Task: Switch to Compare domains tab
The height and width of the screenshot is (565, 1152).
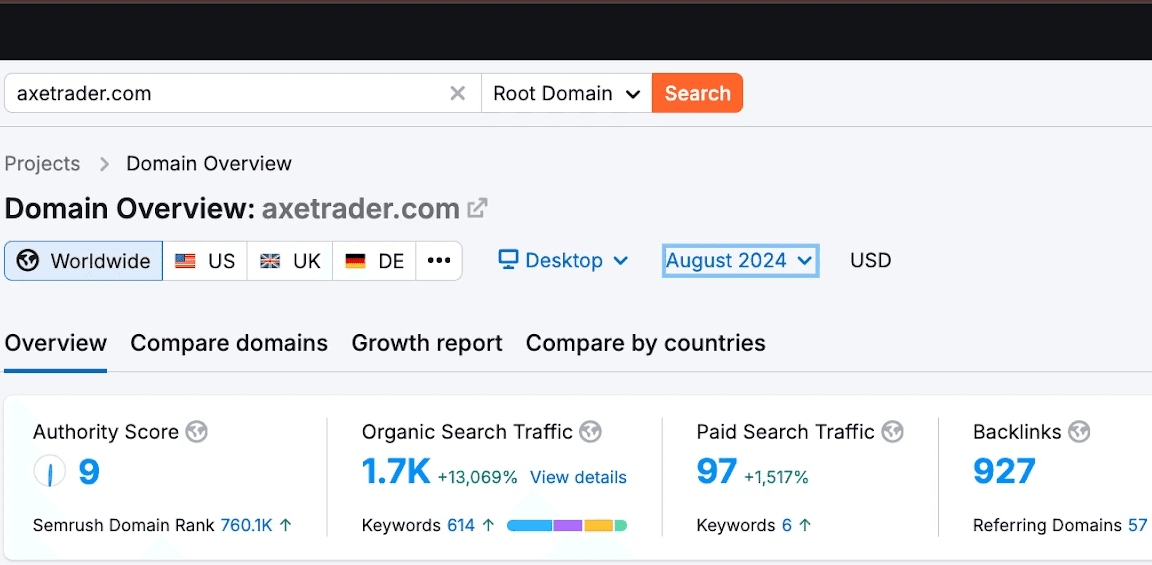Action: (229, 343)
